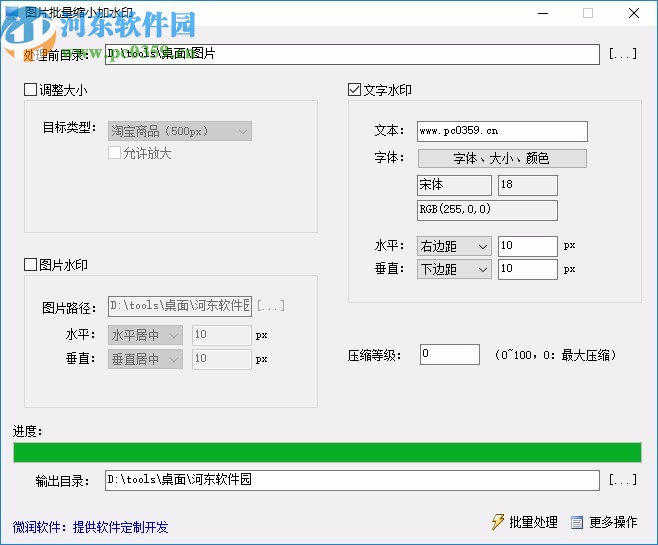Open the 右边距 horizontal alignment dropdown

click(454, 246)
